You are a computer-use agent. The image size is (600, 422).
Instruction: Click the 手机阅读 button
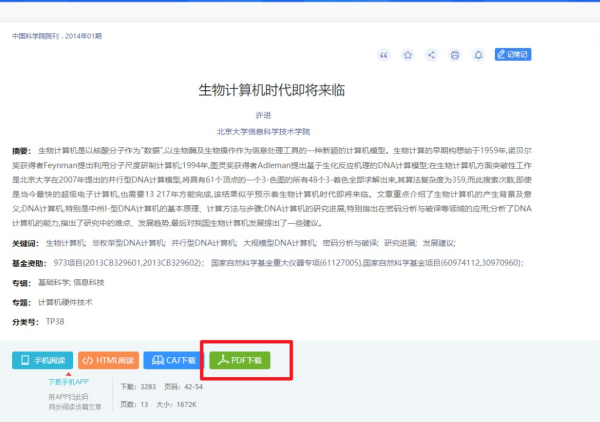[x=42, y=360]
